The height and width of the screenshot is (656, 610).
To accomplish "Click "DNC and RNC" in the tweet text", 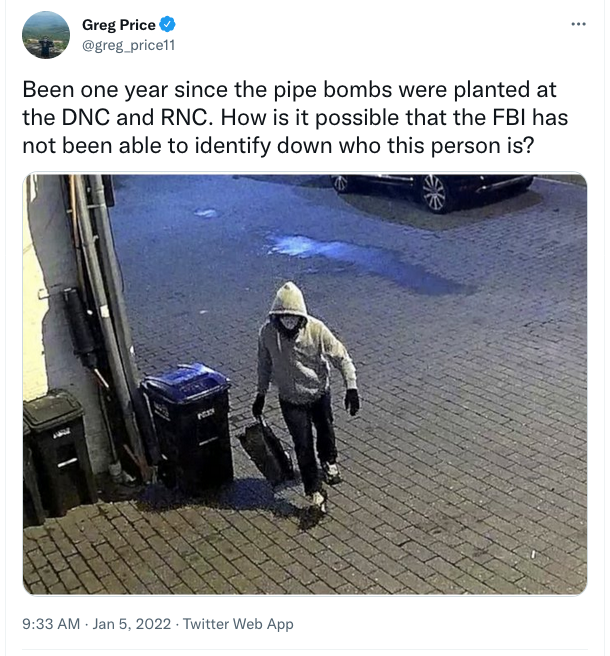I will [x=135, y=118].
